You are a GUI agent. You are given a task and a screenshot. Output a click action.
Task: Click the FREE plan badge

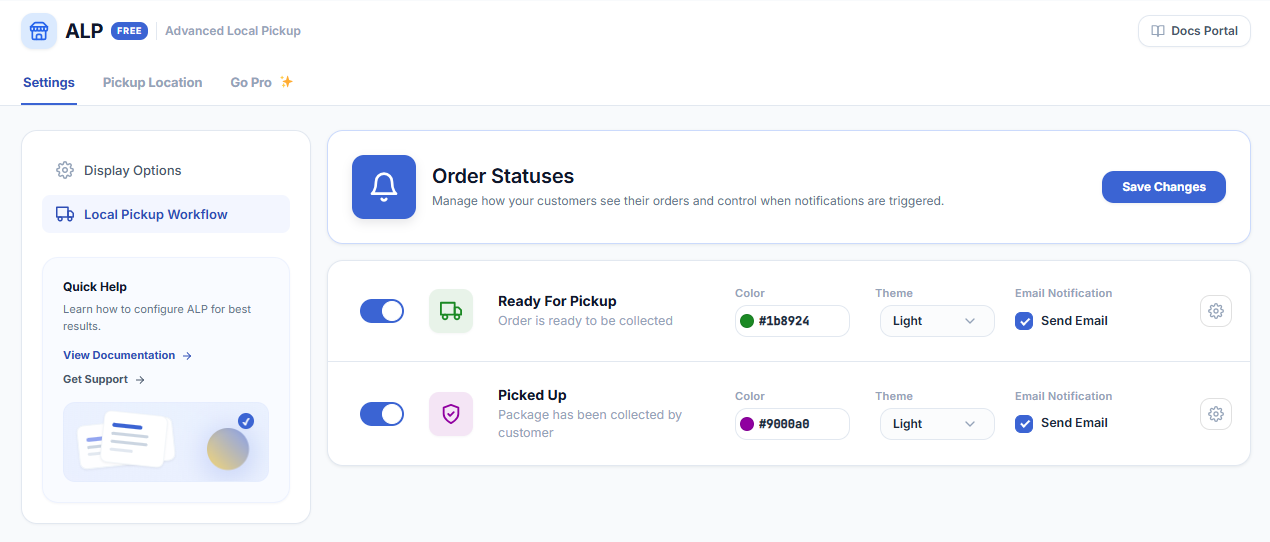pyautogui.click(x=129, y=31)
